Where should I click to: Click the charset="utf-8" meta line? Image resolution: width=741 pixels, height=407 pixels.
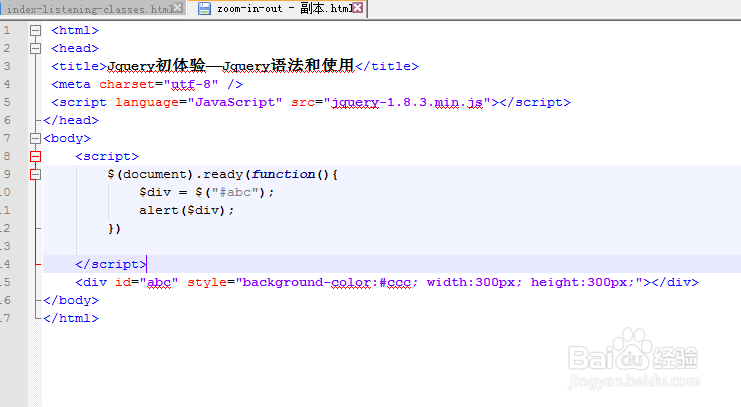pyautogui.click(x=147, y=84)
